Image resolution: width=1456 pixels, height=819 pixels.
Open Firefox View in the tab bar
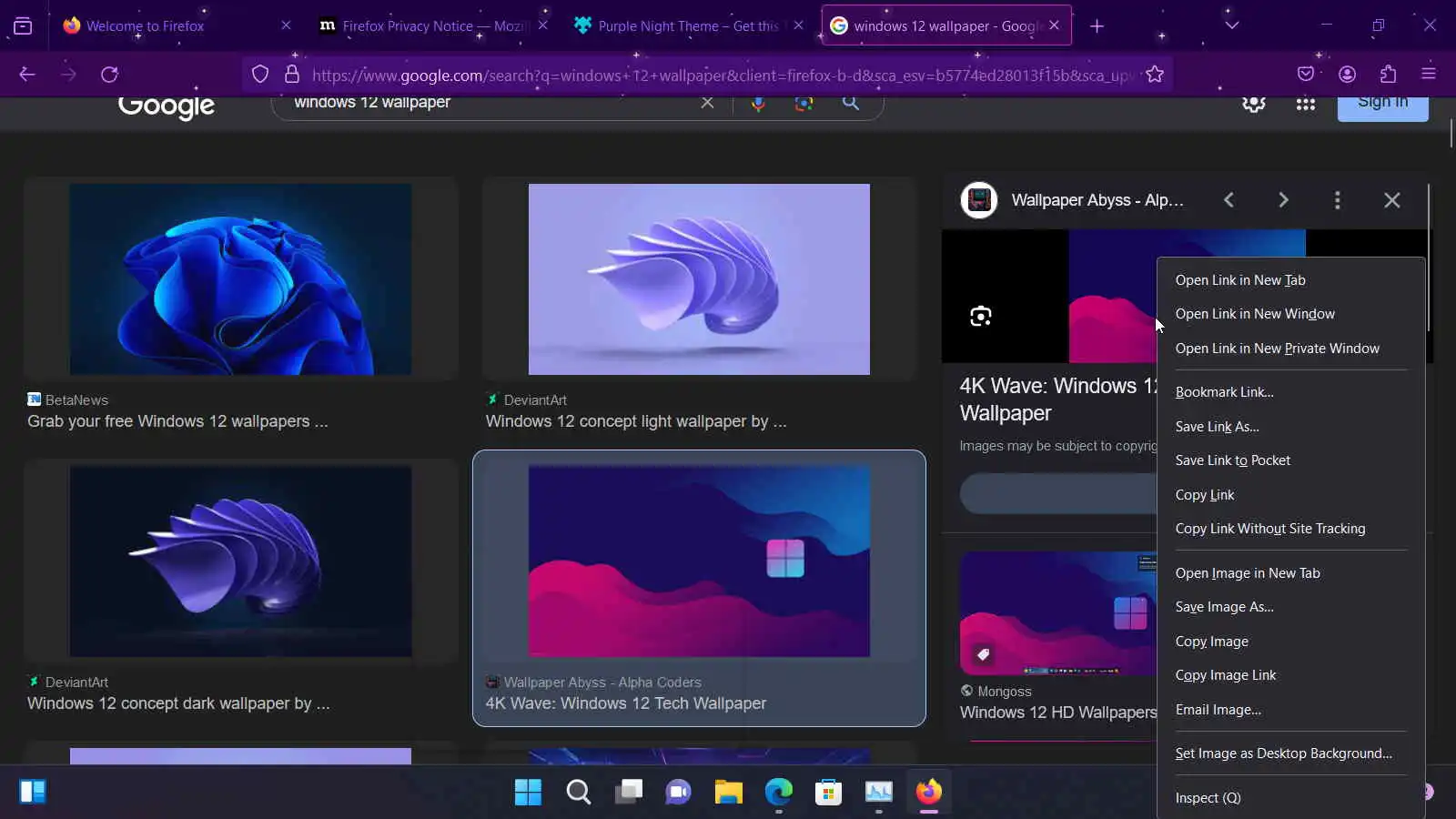pyautogui.click(x=23, y=25)
